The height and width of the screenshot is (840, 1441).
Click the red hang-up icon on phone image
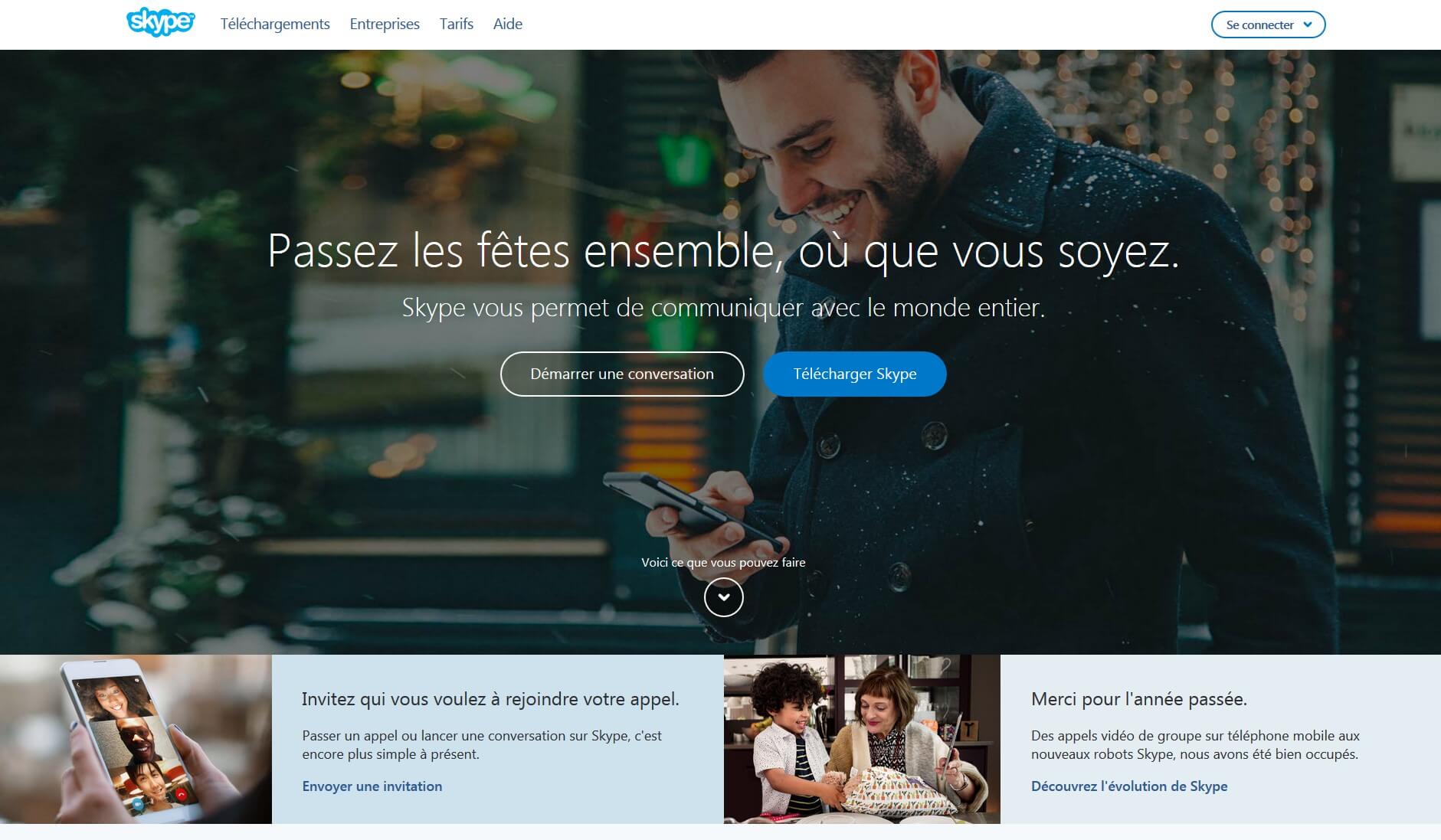pos(182,795)
